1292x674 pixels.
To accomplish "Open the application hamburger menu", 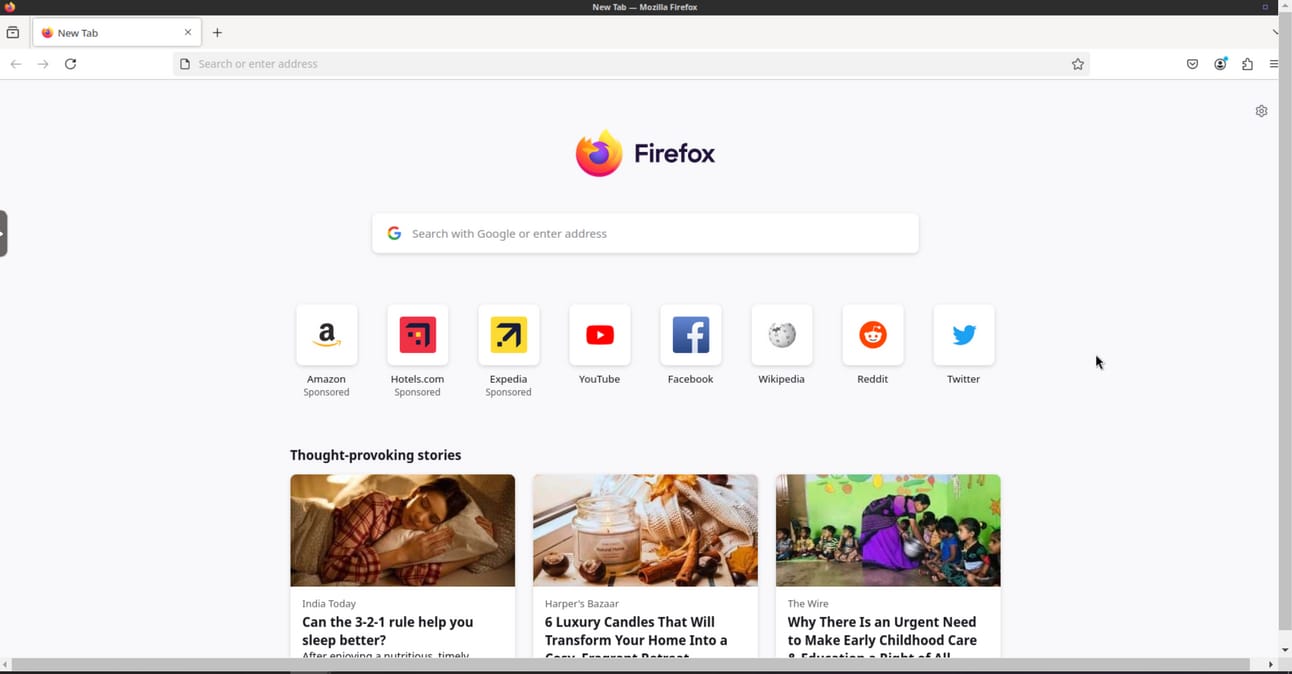I will pos(1274,64).
